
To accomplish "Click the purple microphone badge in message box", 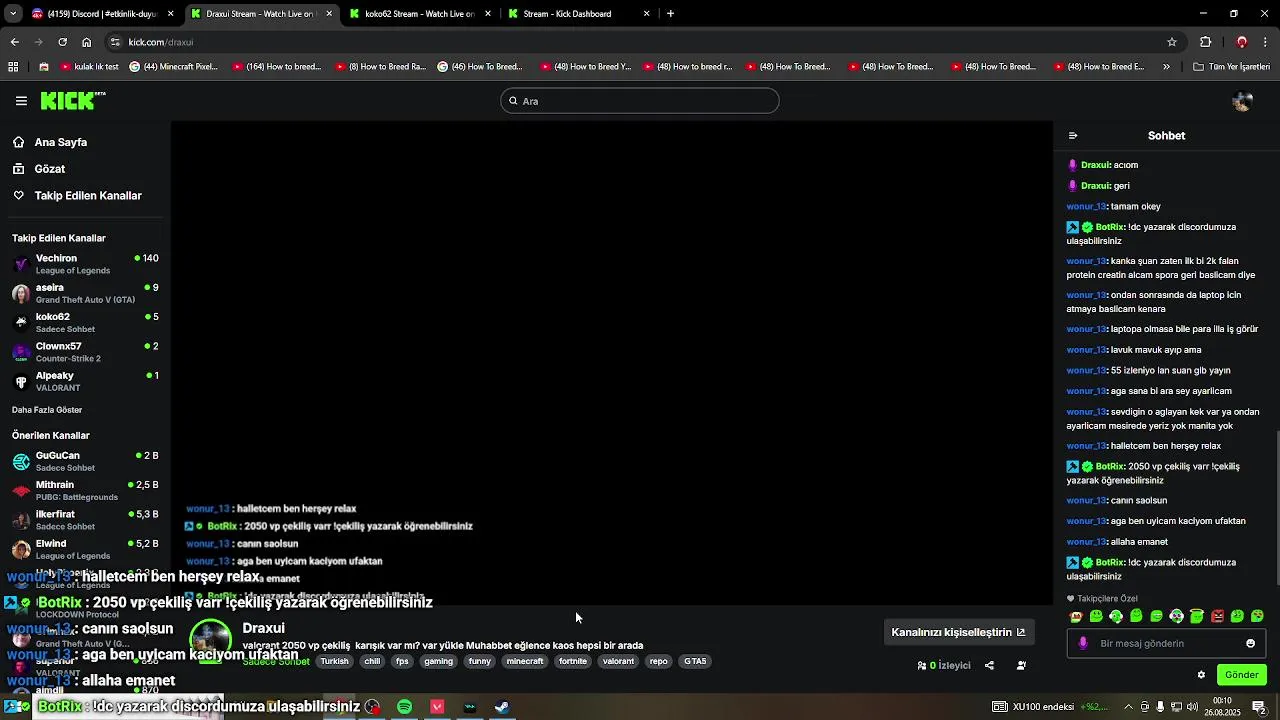I will pyautogui.click(x=1083, y=643).
